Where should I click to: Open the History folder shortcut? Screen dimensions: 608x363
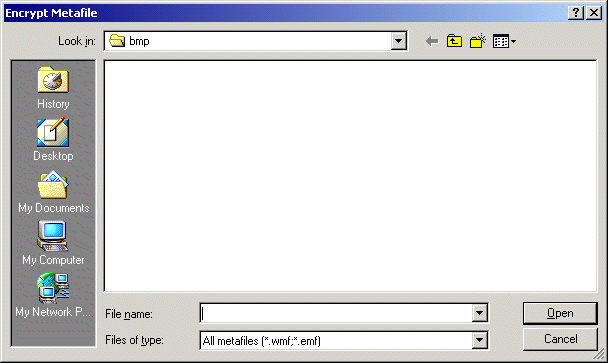coord(53,88)
